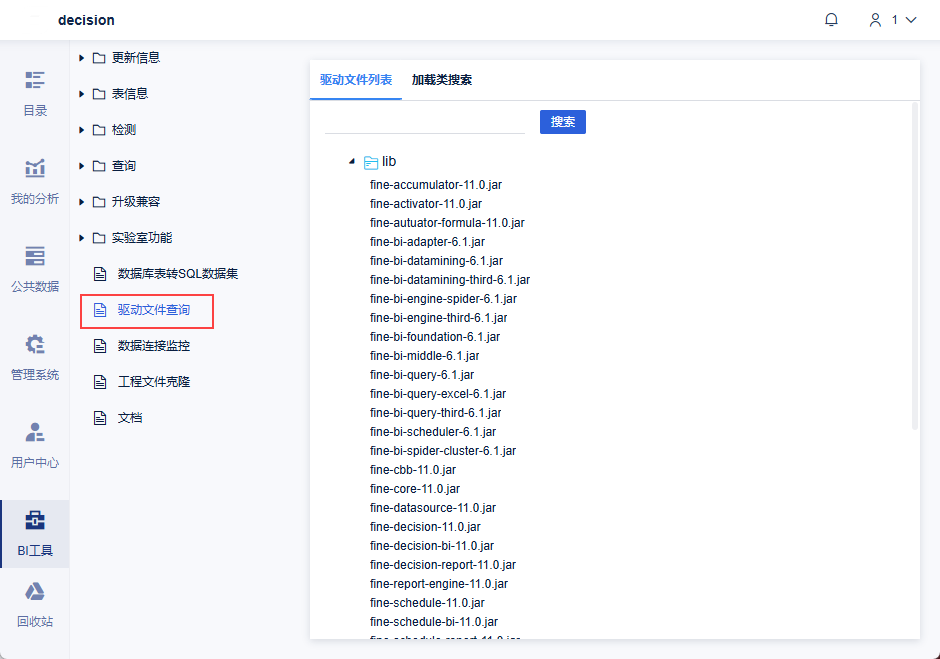940x659 pixels.
Task: Click the 更新信息 folder label
Action: (135, 58)
